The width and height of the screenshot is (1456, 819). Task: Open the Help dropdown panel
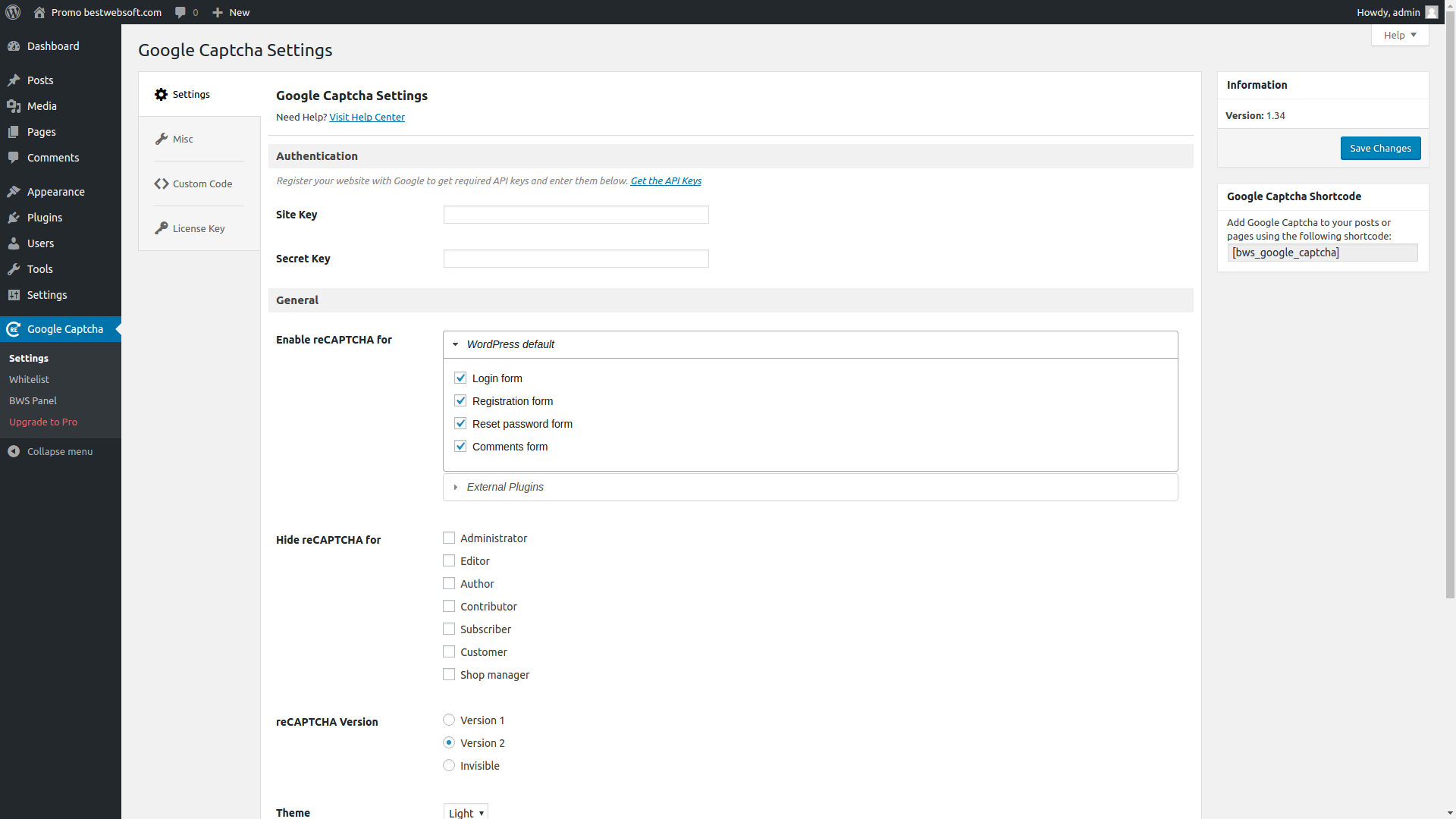click(x=1399, y=35)
